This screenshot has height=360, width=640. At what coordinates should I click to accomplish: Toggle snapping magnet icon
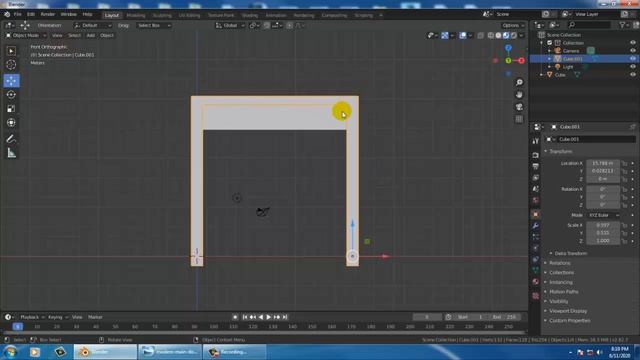click(267, 25)
